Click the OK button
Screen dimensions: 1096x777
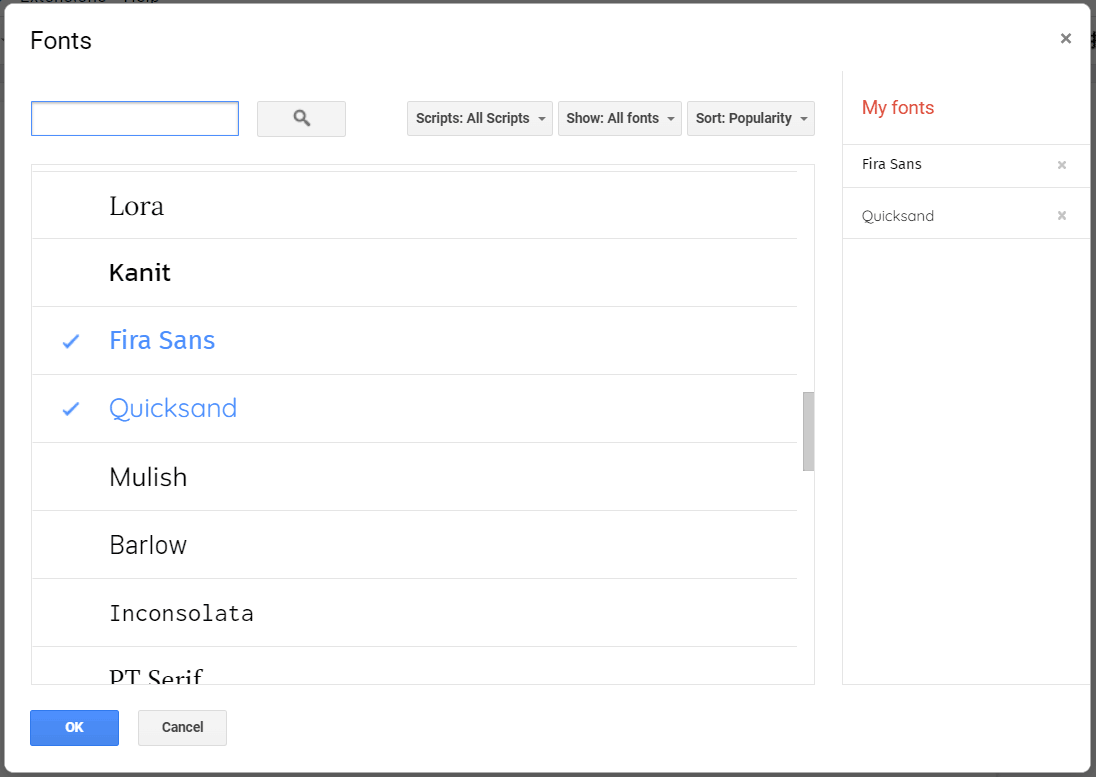coord(74,727)
